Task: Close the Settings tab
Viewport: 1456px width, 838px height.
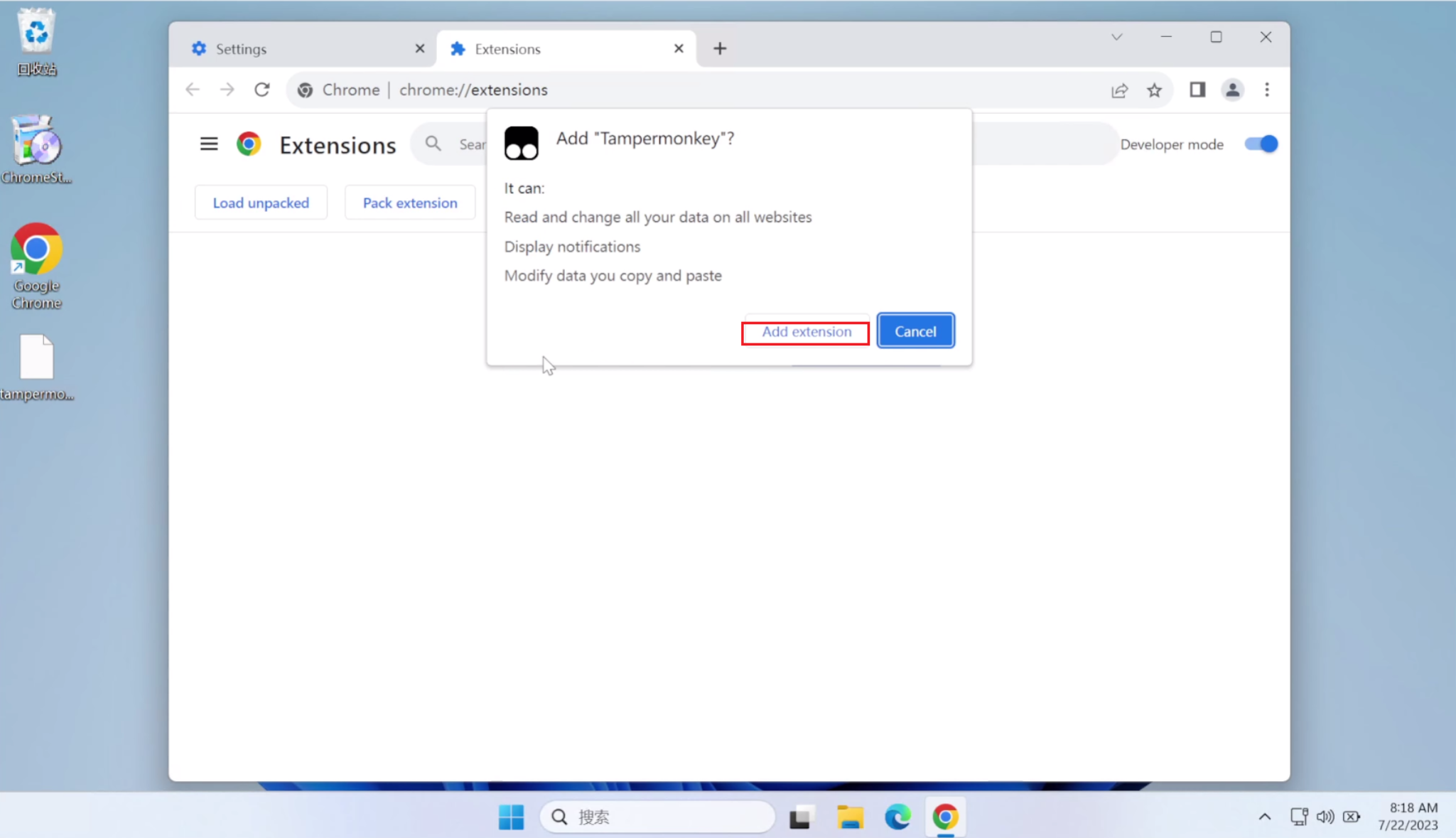Action: (x=420, y=48)
